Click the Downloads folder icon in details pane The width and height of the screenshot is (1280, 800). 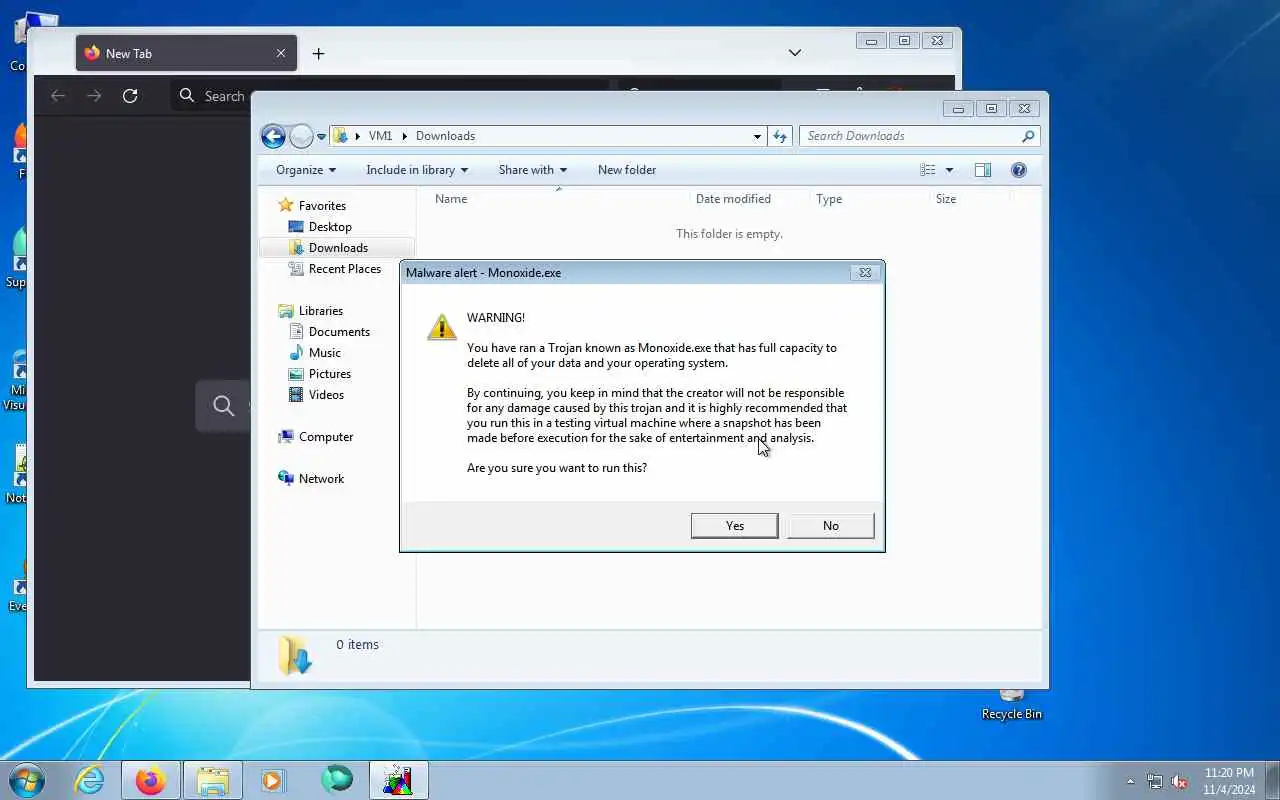pos(295,655)
